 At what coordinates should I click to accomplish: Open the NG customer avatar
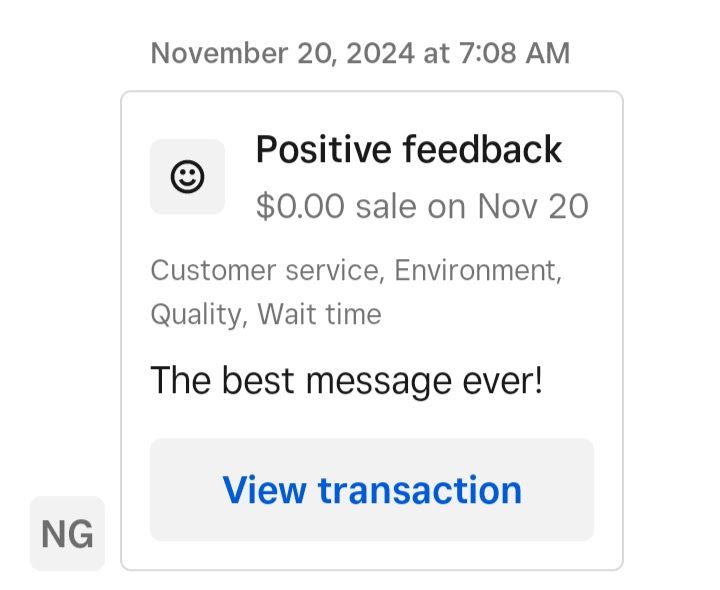pos(68,534)
